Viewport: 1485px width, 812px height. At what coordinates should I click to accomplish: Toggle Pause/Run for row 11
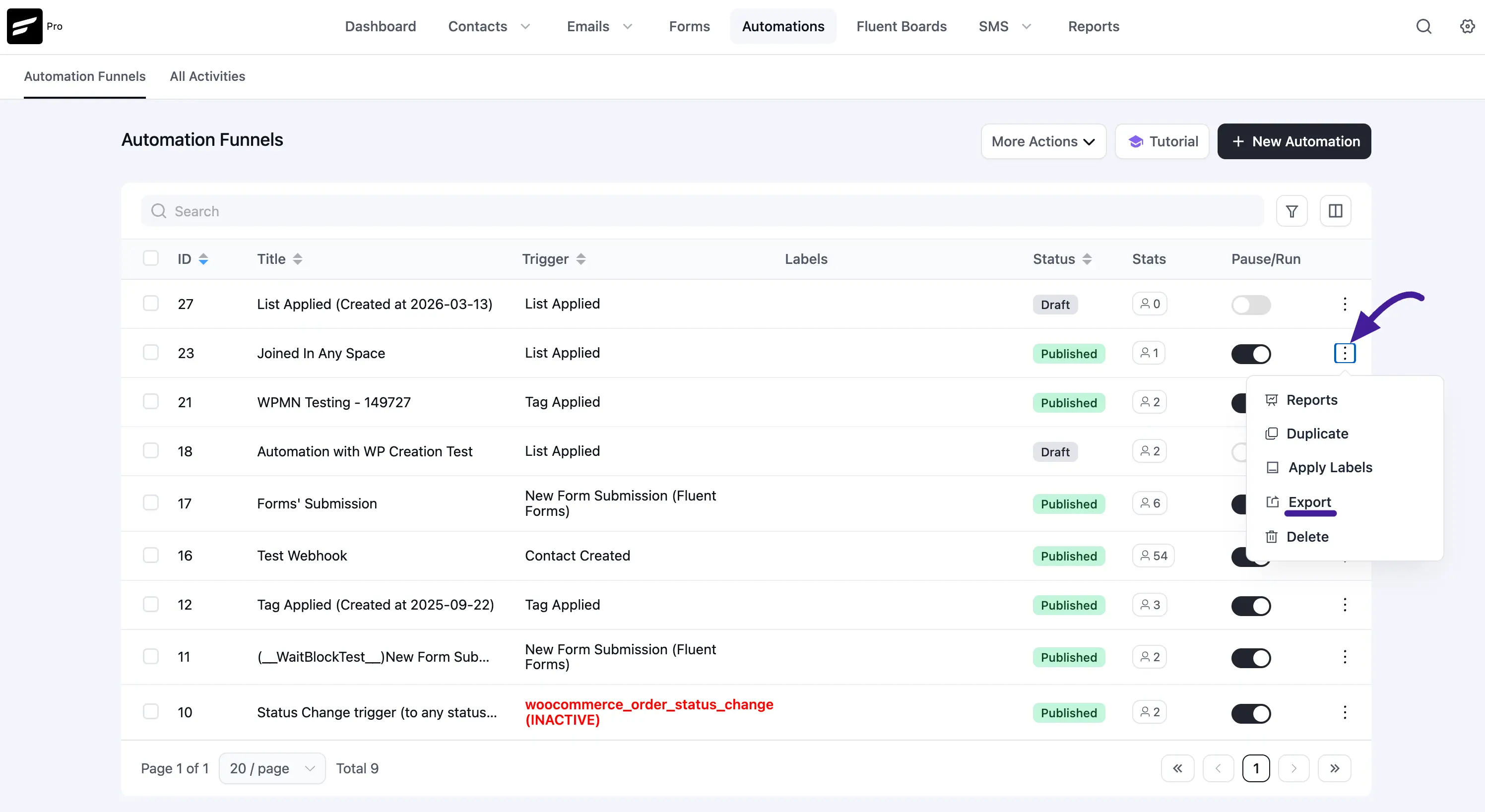point(1251,658)
